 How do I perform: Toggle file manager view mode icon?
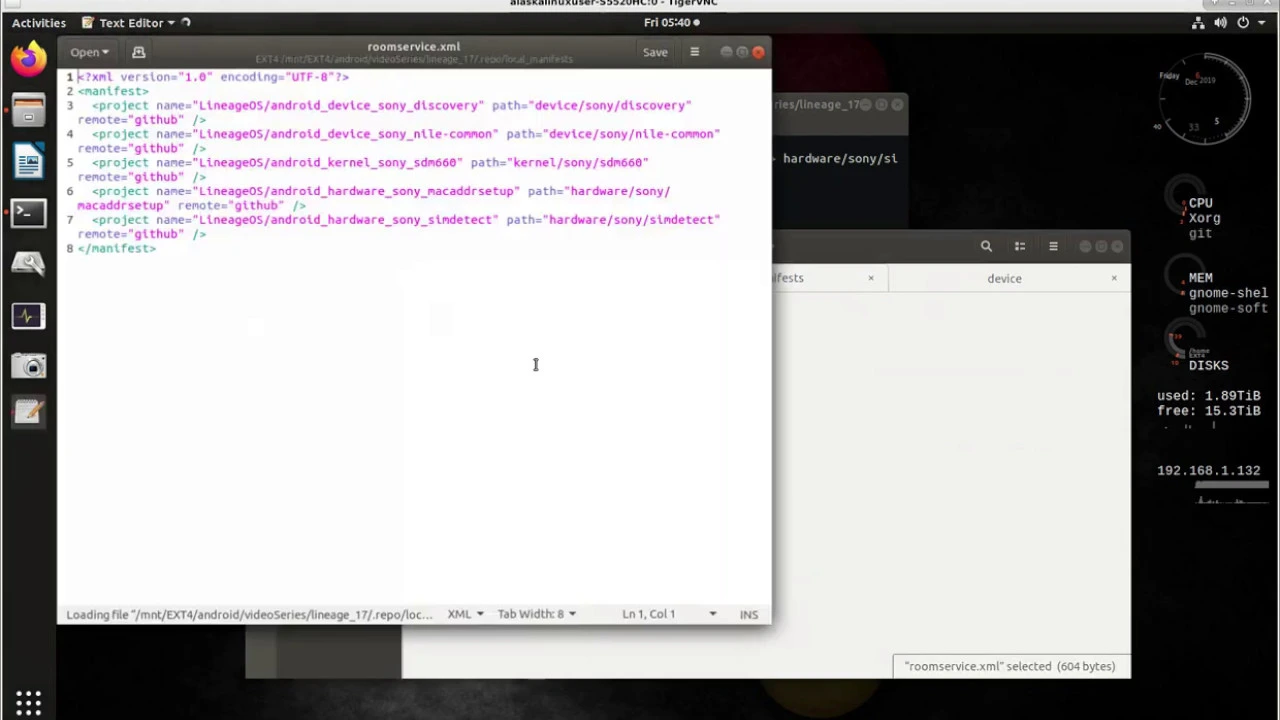1020,246
